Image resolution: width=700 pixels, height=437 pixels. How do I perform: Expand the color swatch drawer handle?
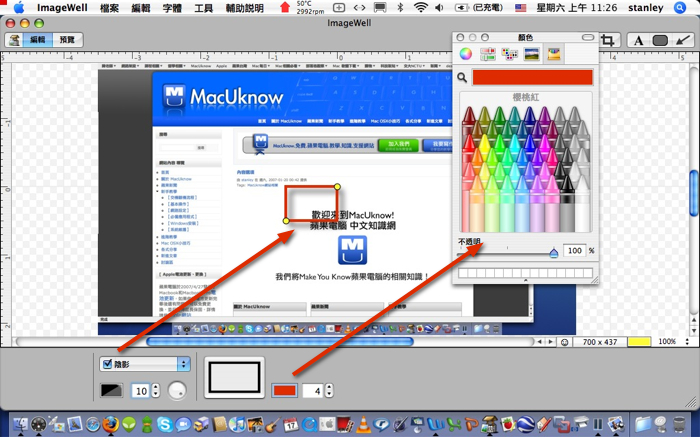click(525, 280)
